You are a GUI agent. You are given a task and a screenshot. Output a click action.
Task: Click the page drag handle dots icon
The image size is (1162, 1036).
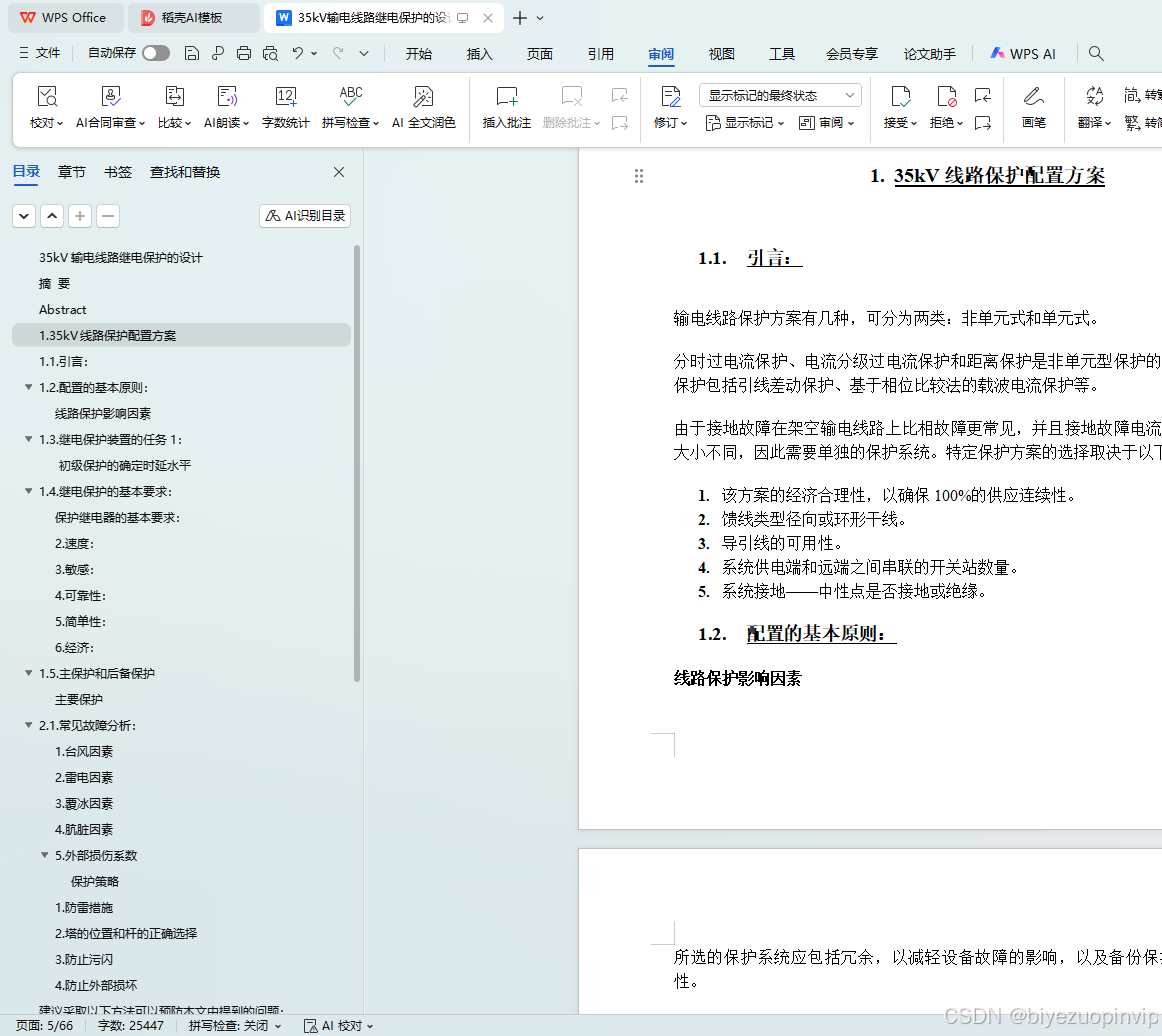[639, 176]
